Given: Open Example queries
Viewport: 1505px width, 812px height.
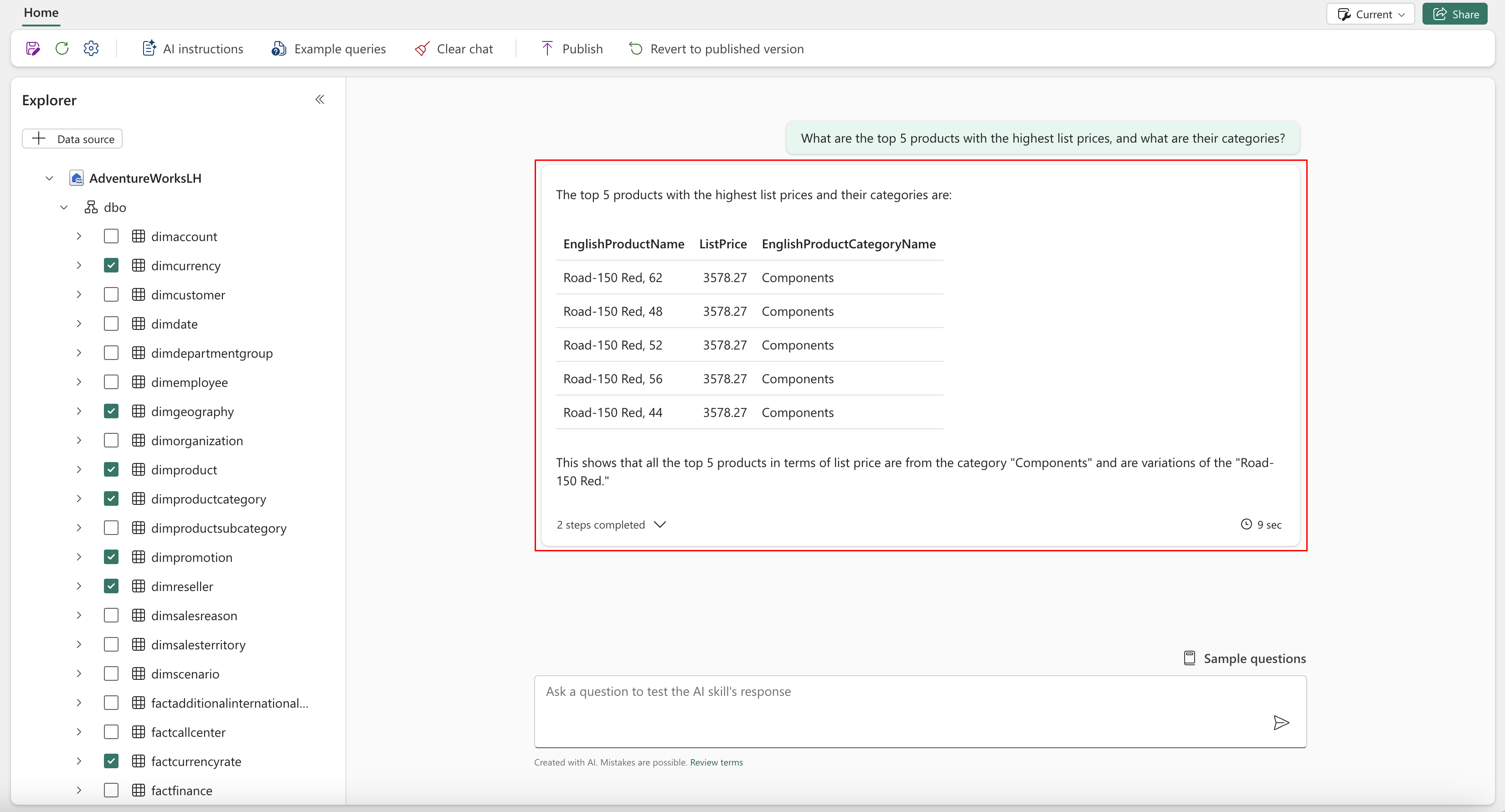Looking at the screenshot, I should pyautogui.click(x=329, y=49).
